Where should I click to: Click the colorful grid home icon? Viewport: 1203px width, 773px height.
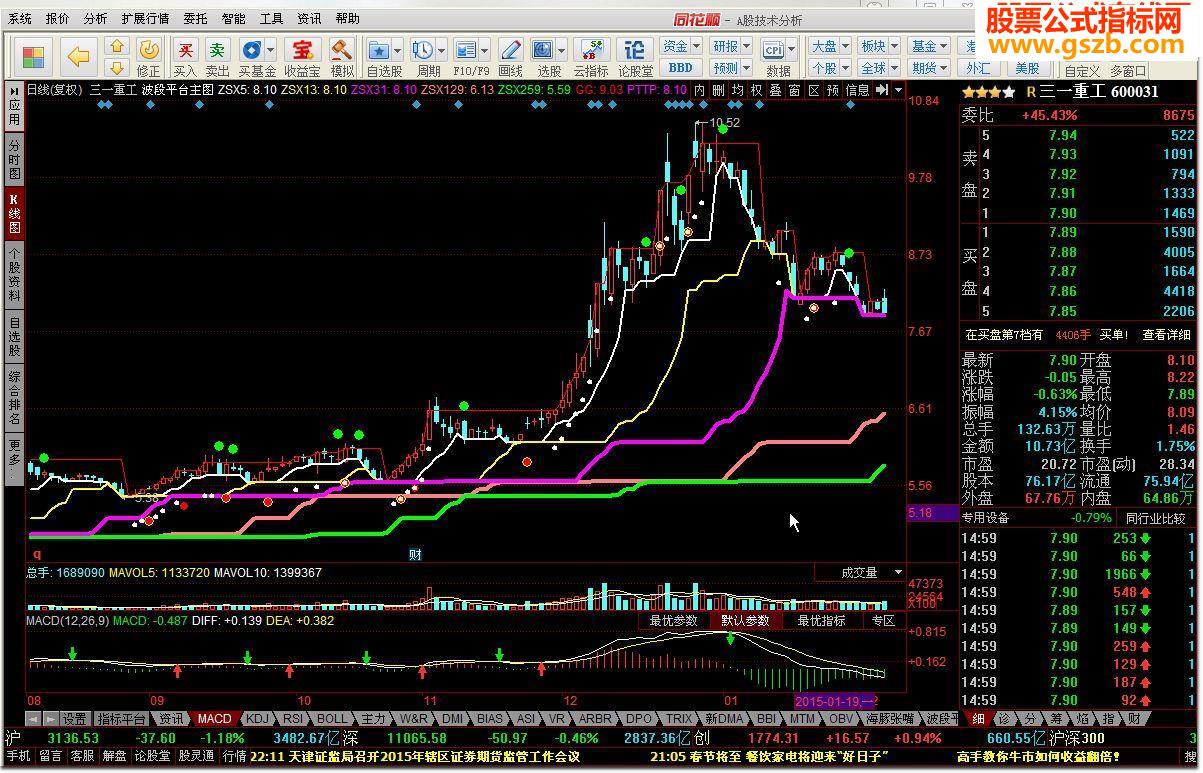pyautogui.click(x=34, y=56)
